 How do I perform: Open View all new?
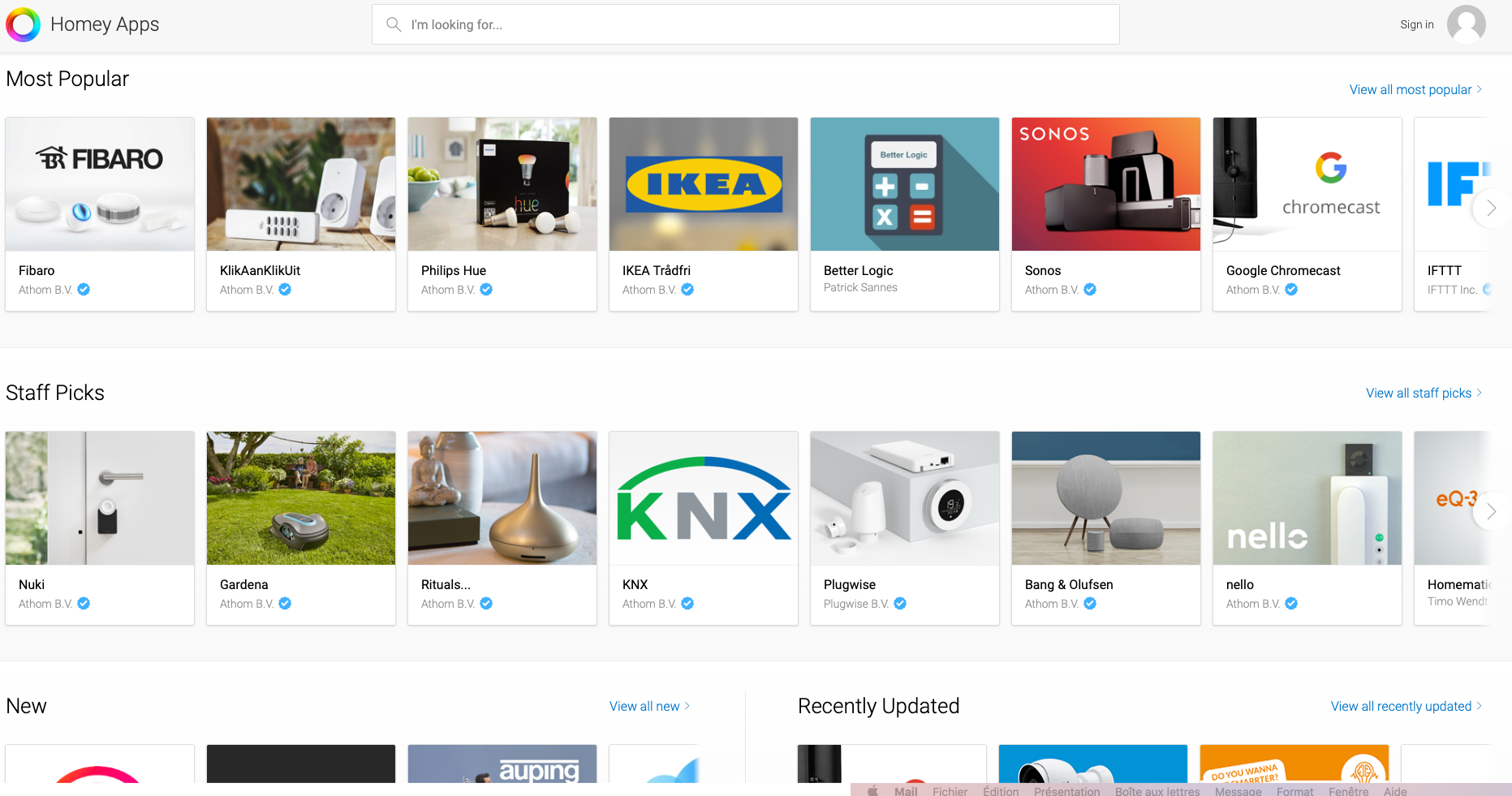[x=644, y=706]
